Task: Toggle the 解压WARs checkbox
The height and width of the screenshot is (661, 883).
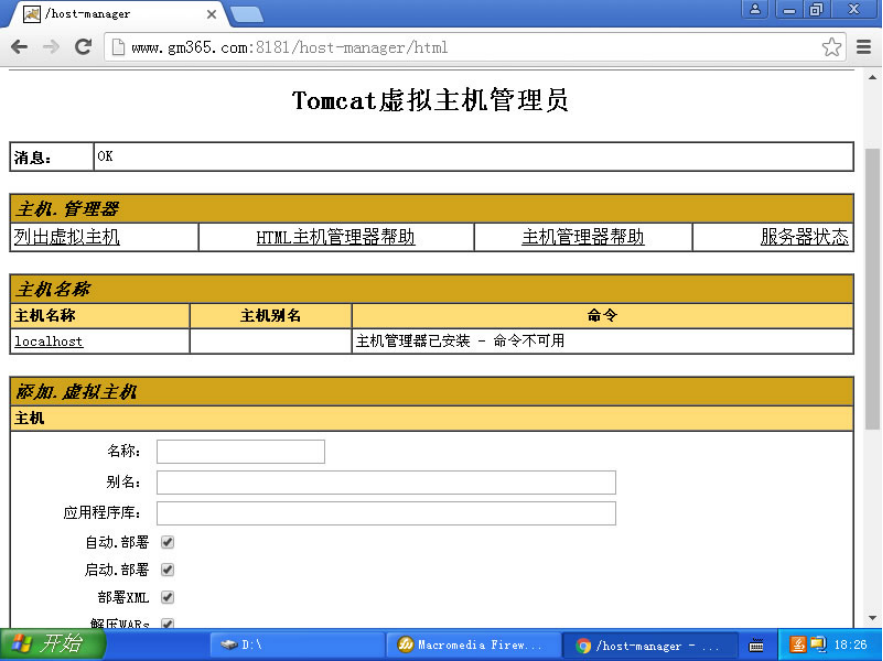Action: (167, 623)
